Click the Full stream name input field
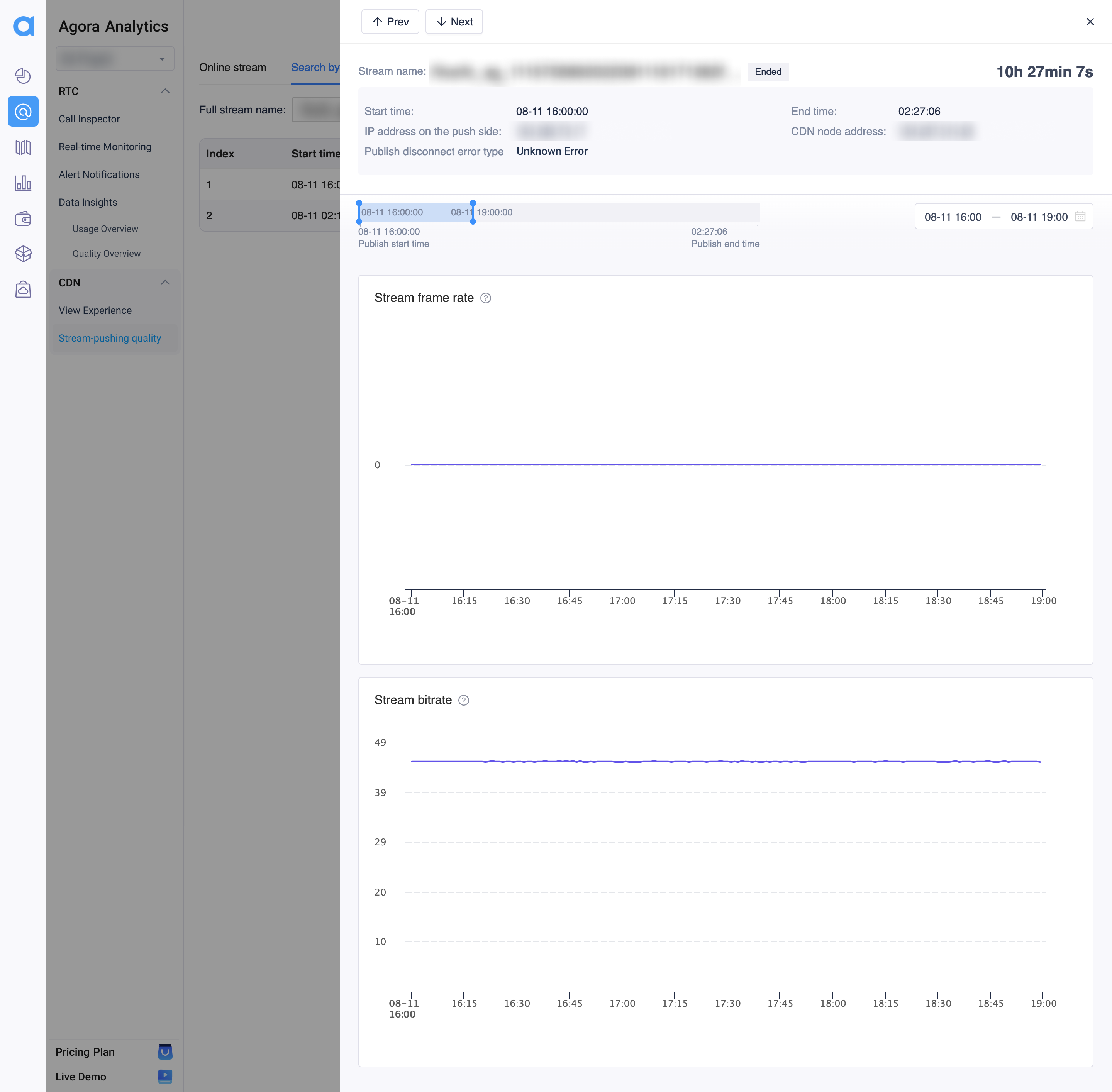This screenshot has height=1092, width=1112. coord(315,110)
